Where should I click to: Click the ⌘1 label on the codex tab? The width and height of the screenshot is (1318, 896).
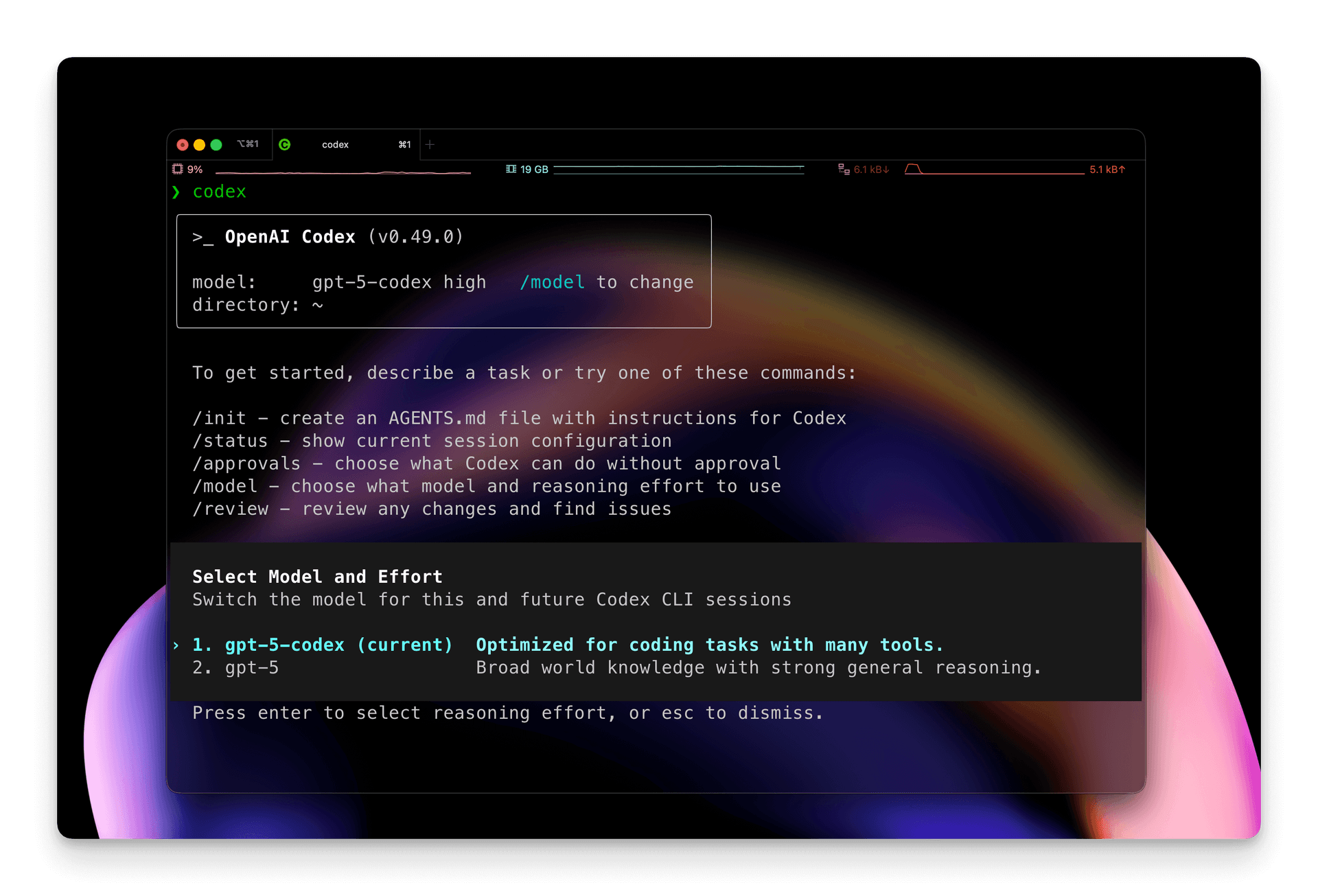tap(404, 144)
